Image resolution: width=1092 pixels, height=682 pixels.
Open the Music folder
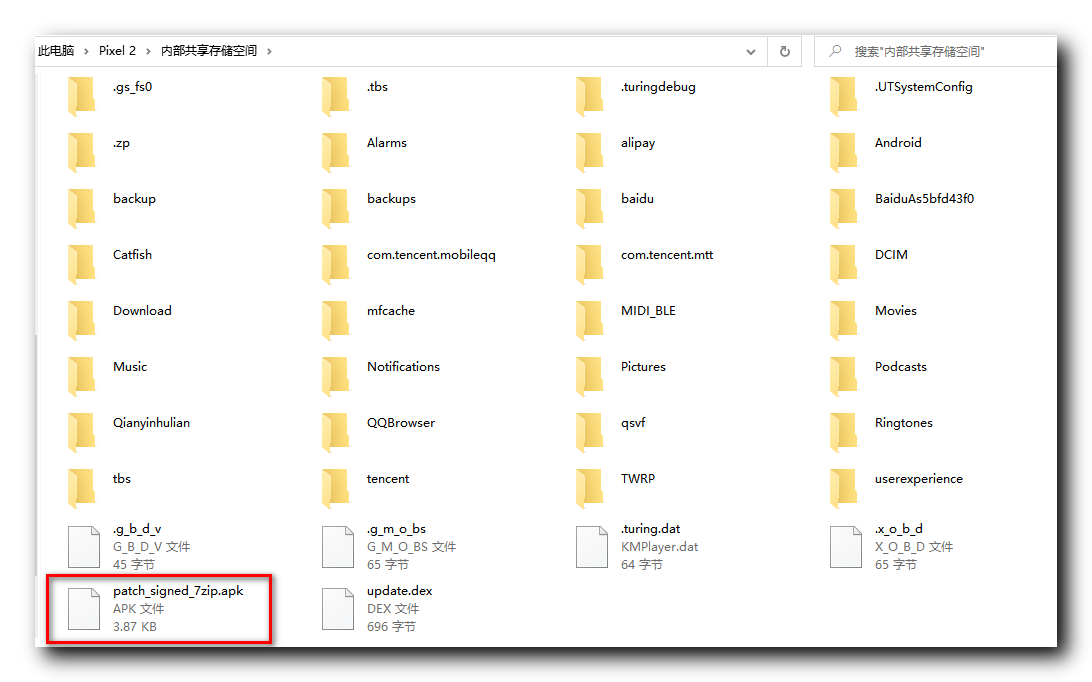point(129,366)
